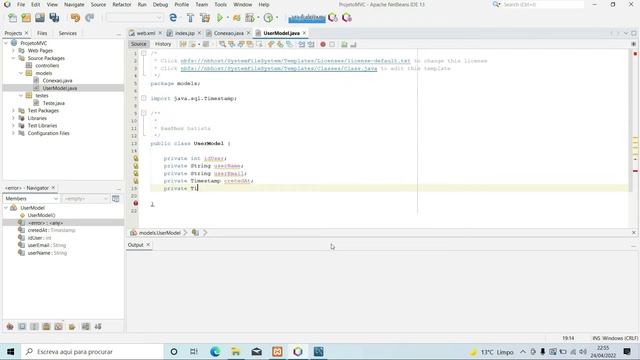Click createdAt : Timestamp in Navigator
The height and width of the screenshot is (360, 640).
[x=51, y=230]
